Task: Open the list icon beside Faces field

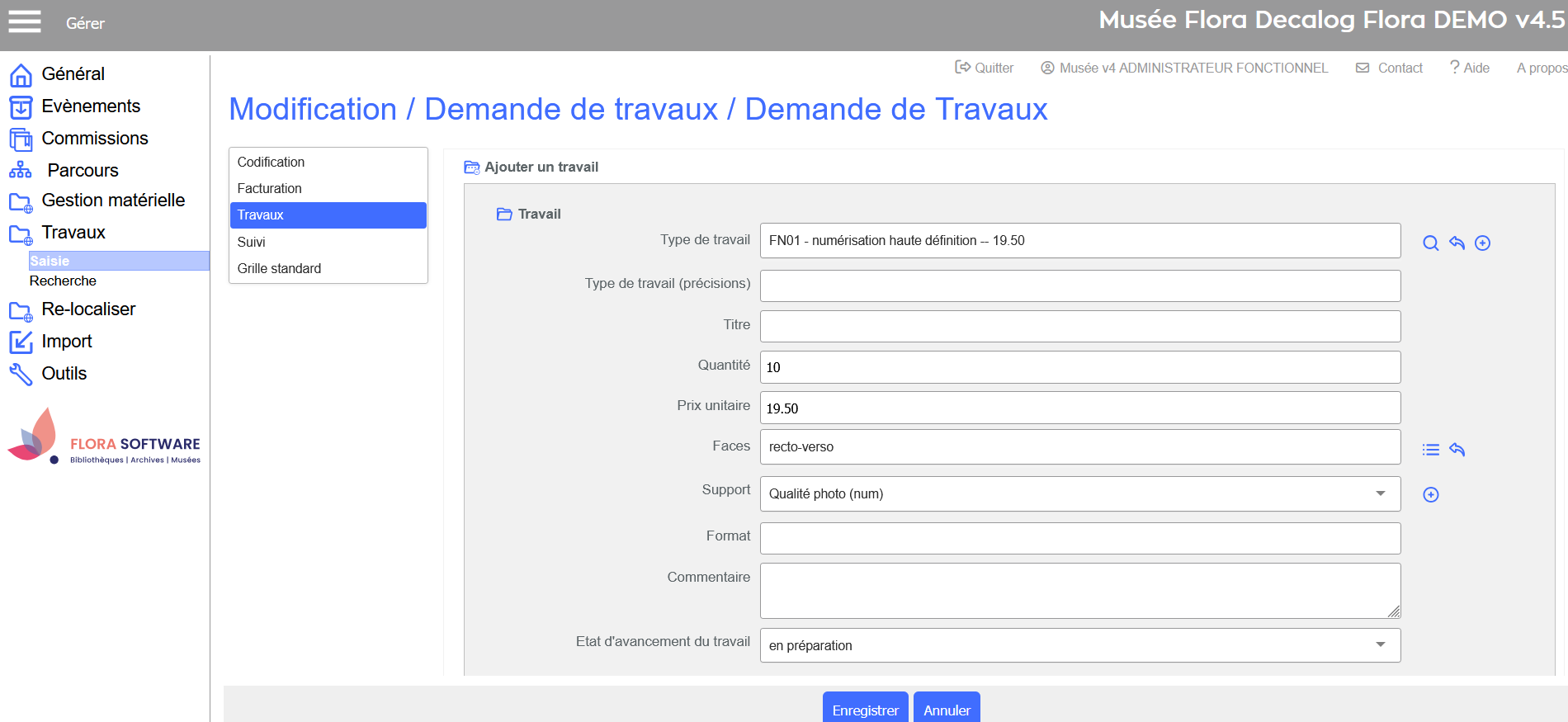Action: click(1430, 450)
